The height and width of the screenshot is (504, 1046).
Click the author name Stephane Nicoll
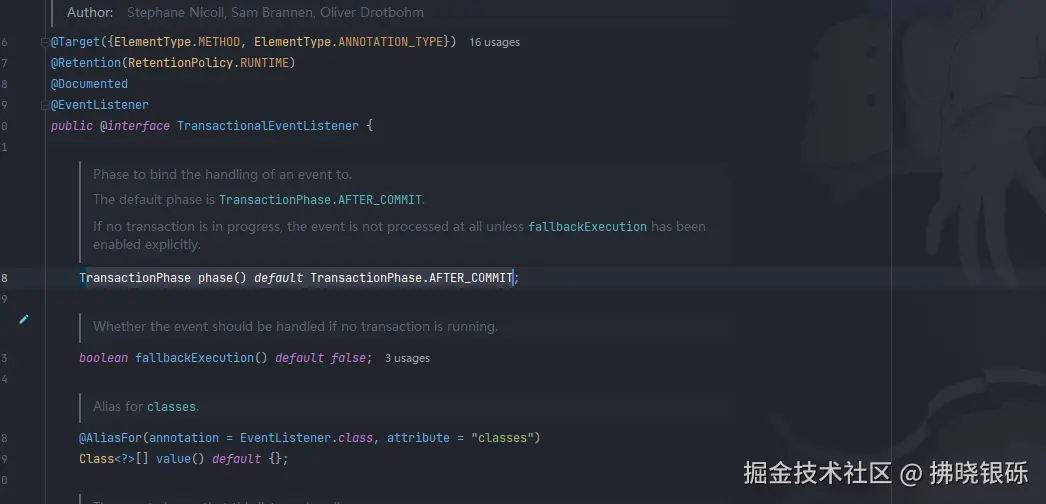pyautogui.click(x=175, y=13)
